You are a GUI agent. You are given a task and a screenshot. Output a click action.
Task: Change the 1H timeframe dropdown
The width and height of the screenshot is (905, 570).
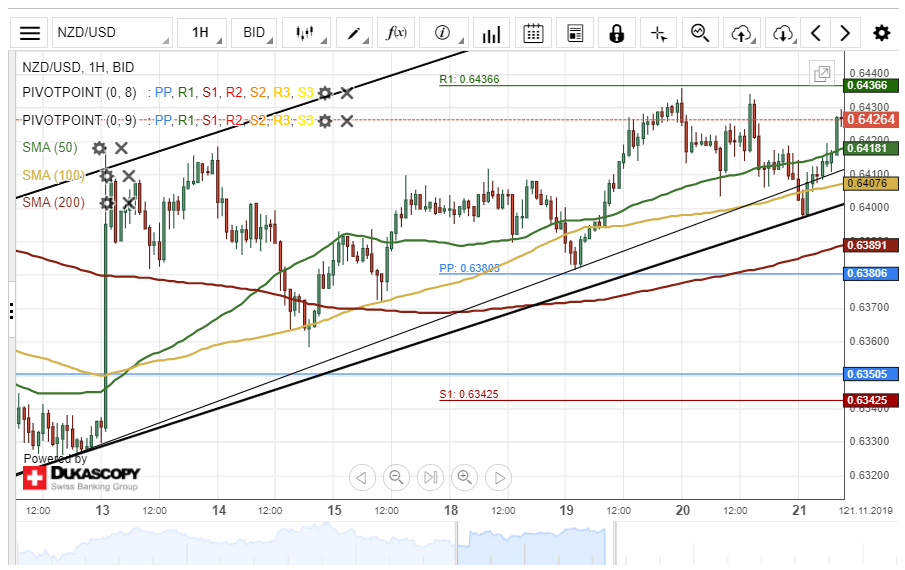201,33
